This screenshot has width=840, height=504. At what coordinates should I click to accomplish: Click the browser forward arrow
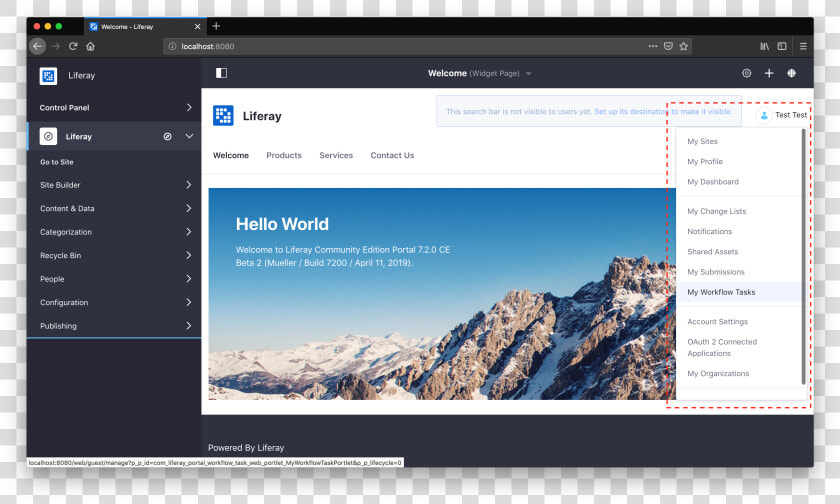pyautogui.click(x=56, y=46)
